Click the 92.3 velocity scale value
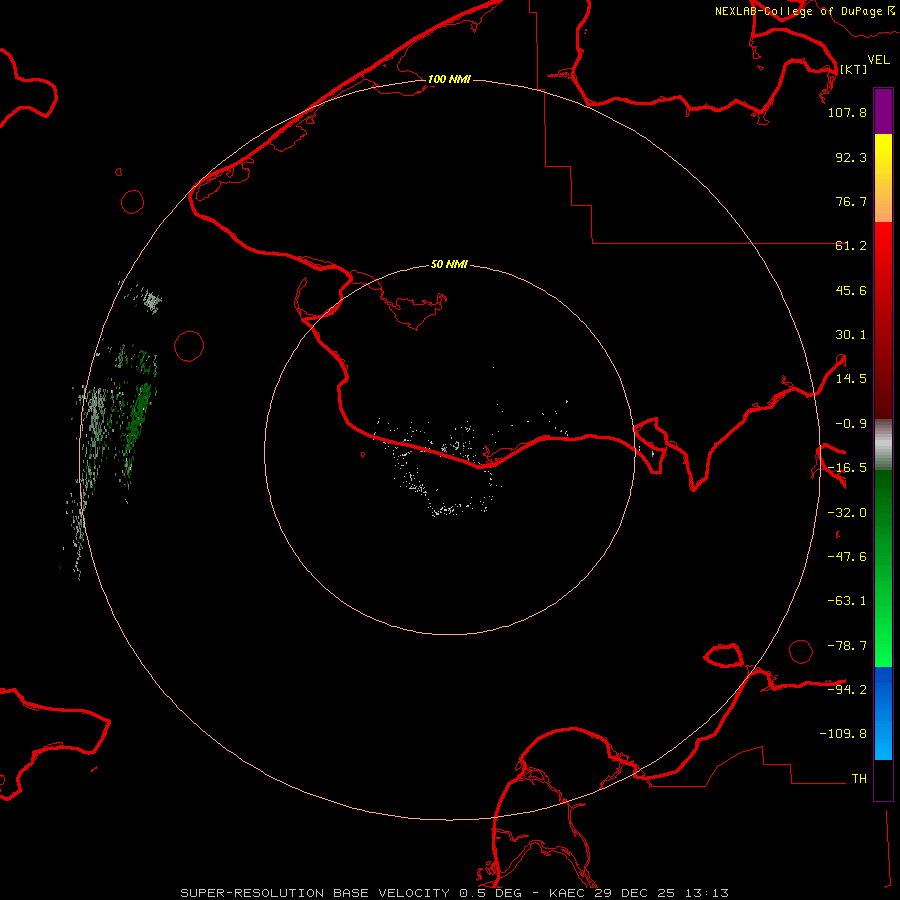Screen dimensions: 900x900 tap(851, 157)
